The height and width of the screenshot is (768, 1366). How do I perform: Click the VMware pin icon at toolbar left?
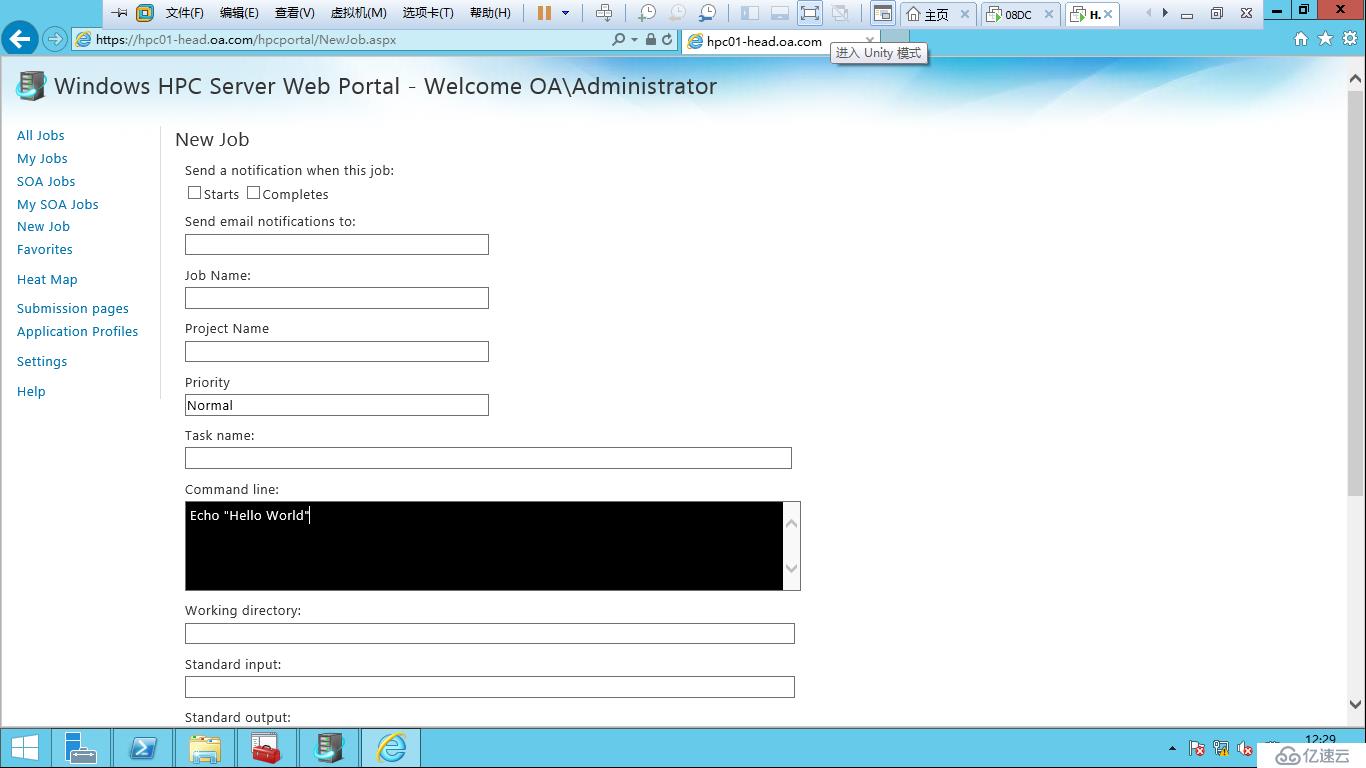119,13
